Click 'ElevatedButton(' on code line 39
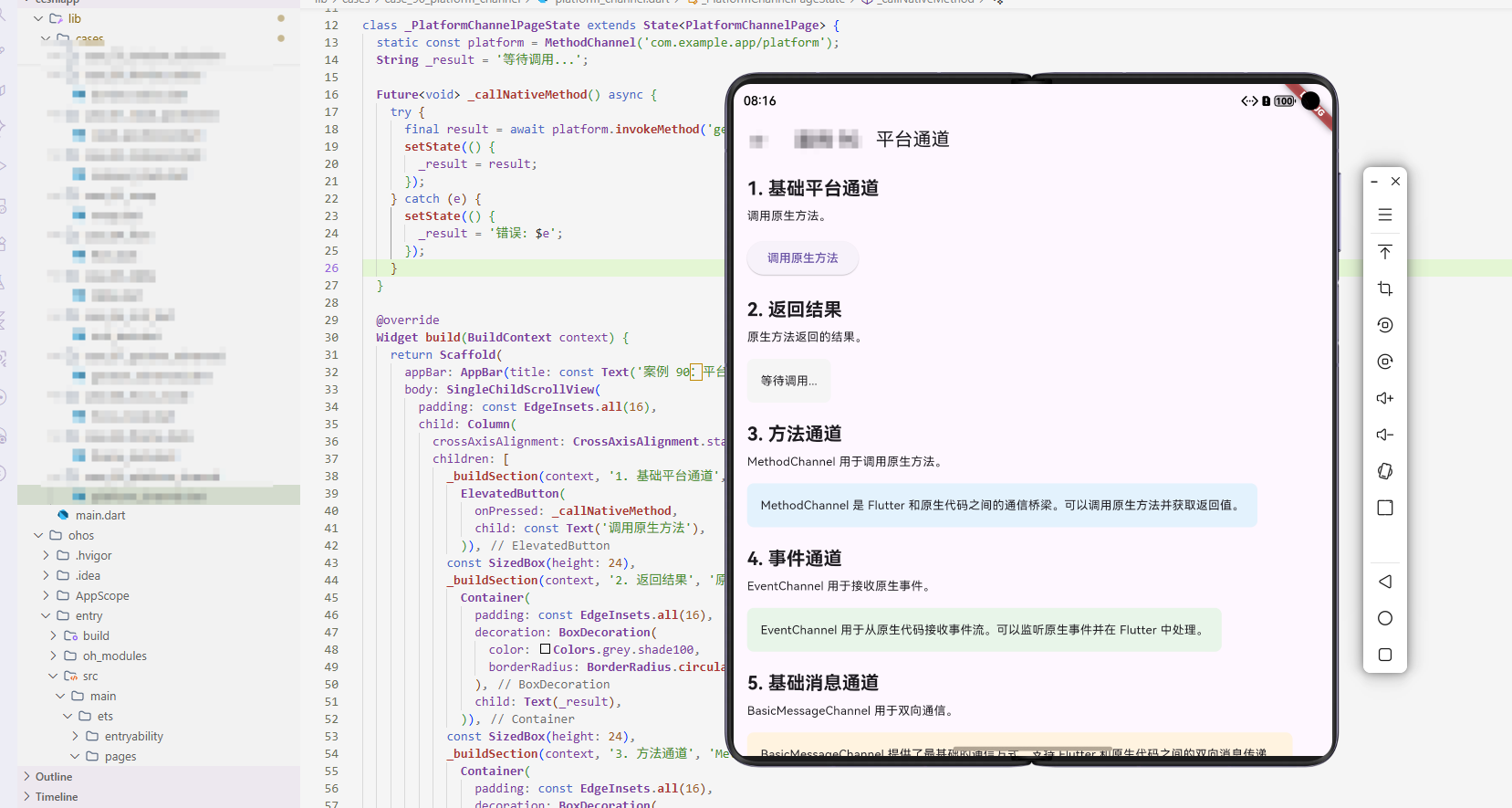This screenshot has height=808, width=1512. click(x=513, y=494)
